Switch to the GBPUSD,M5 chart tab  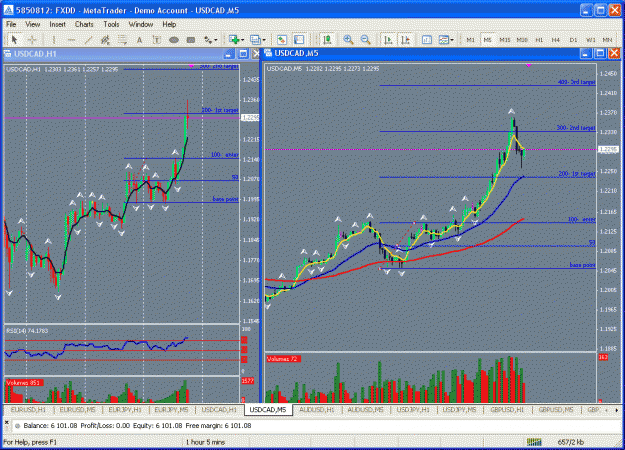point(556,409)
